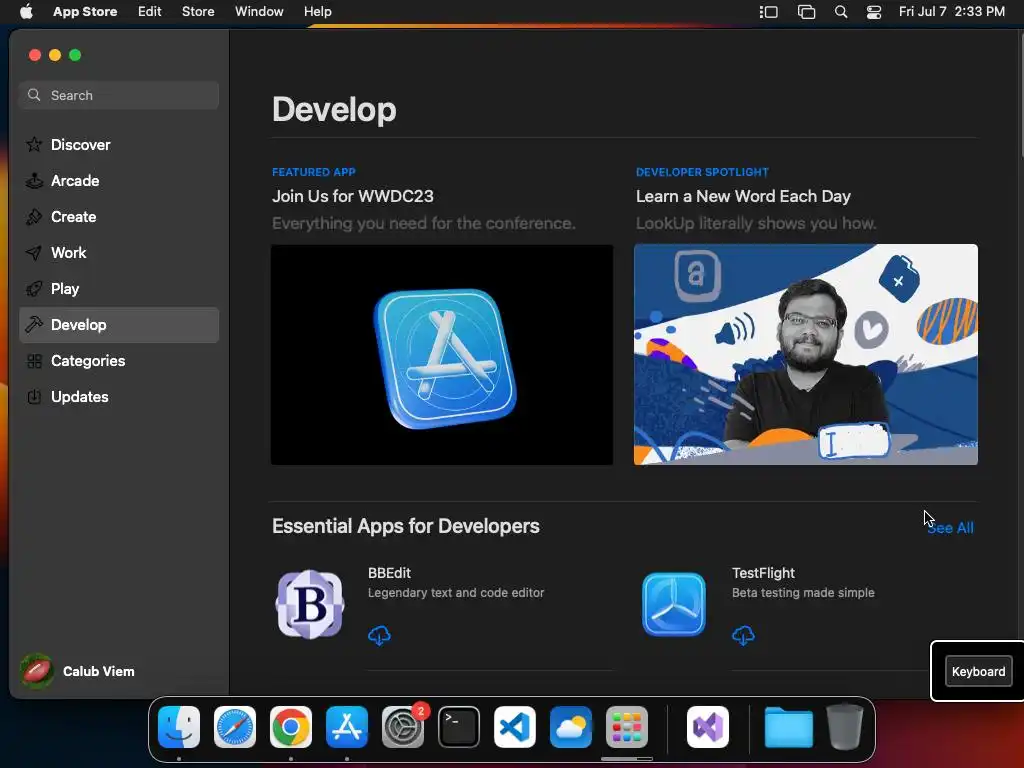The height and width of the screenshot is (768, 1024).
Task: Open the Arcade joystick icon in sidebar
Action: click(34, 180)
